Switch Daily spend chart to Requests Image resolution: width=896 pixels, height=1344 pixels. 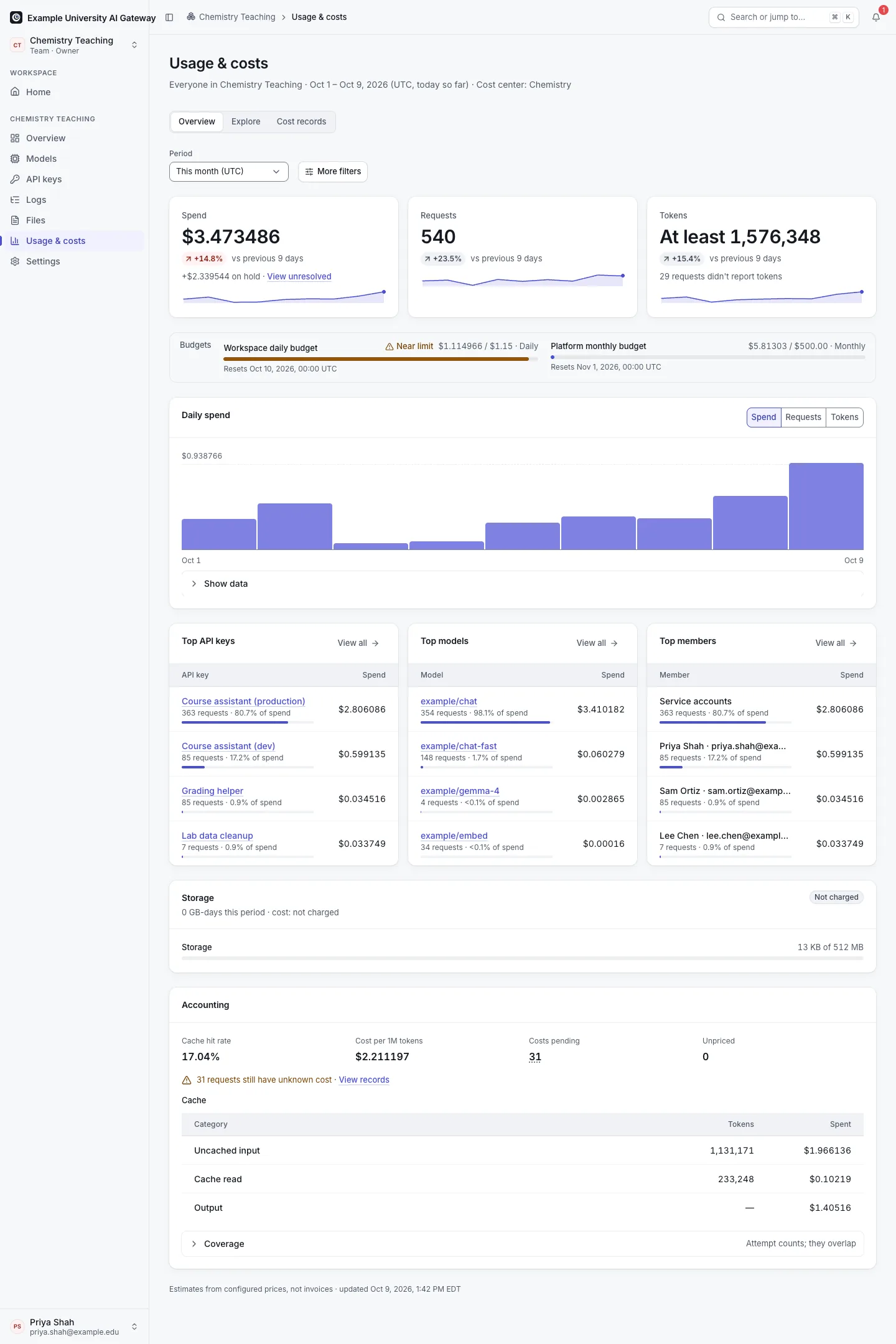click(803, 418)
